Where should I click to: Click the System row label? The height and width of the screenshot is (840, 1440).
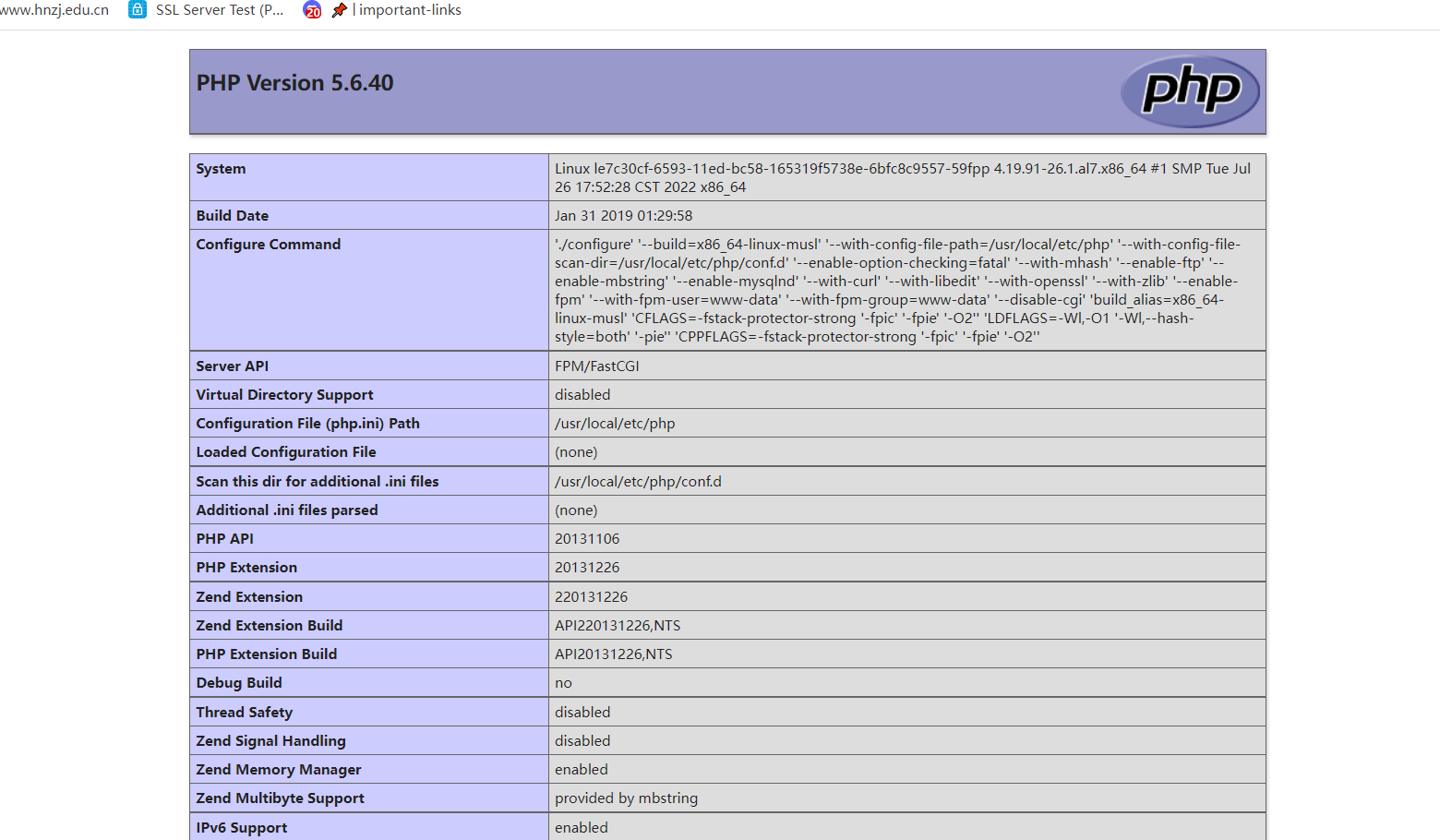(x=221, y=169)
